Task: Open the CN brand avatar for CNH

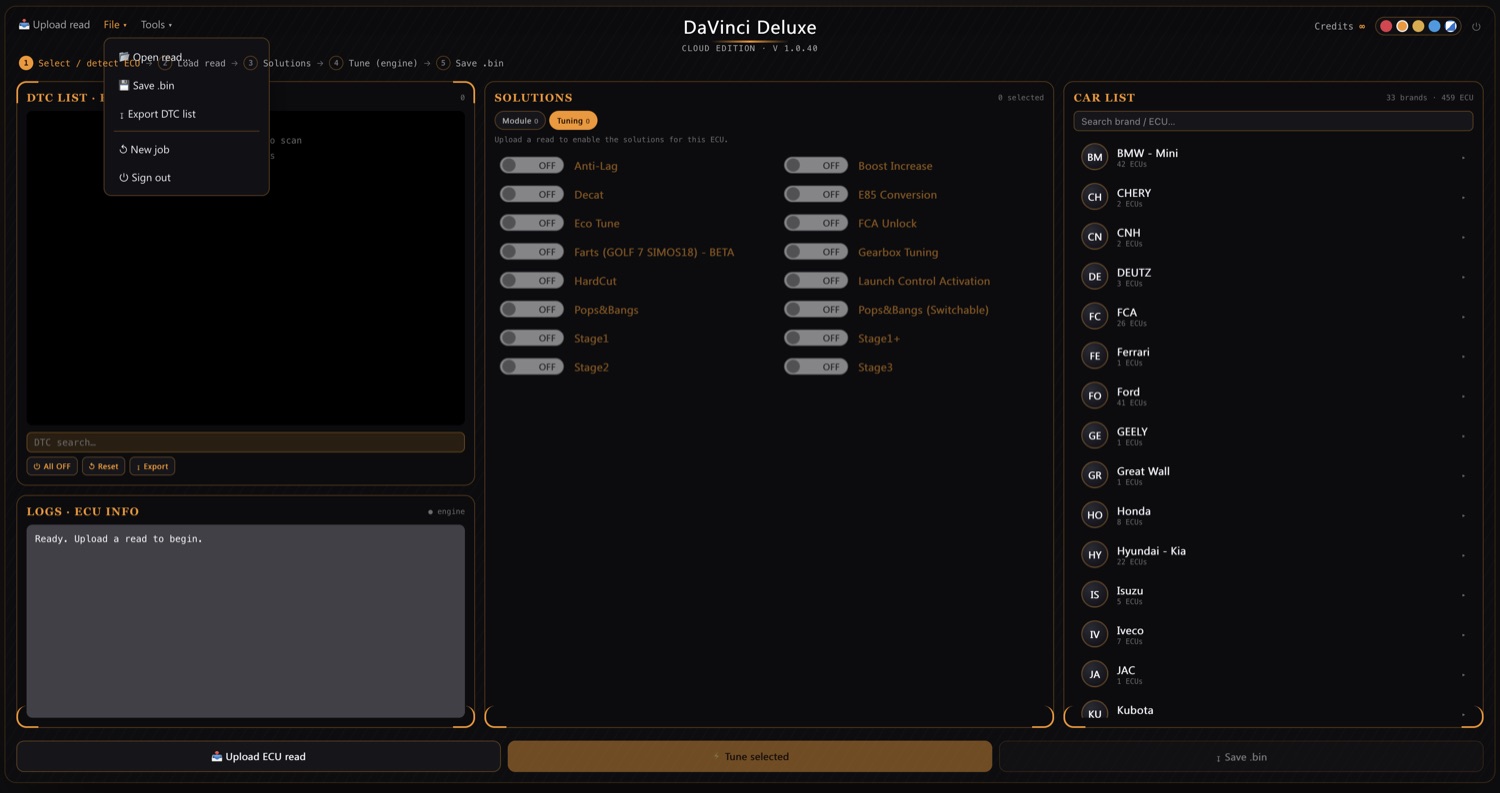Action: click(1095, 237)
